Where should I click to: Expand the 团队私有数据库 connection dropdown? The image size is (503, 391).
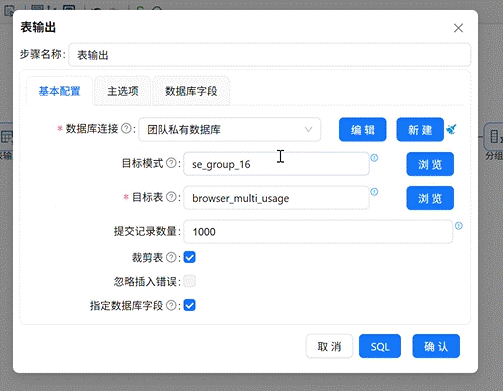pos(230,129)
